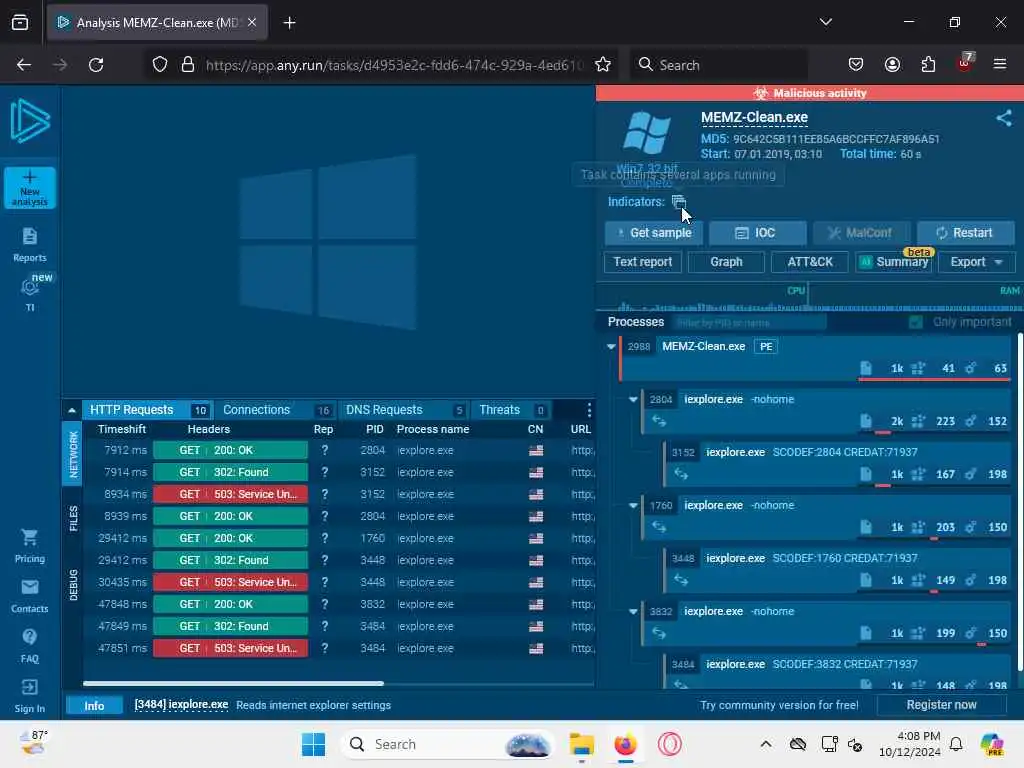Viewport: 1024px width, 768px height.
Task: Click the network icon of process 2804
Action: pyautogui.click(x=659, y=421)
